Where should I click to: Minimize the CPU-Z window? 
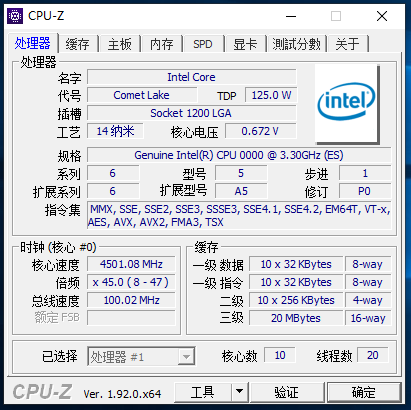coord(291,16)
